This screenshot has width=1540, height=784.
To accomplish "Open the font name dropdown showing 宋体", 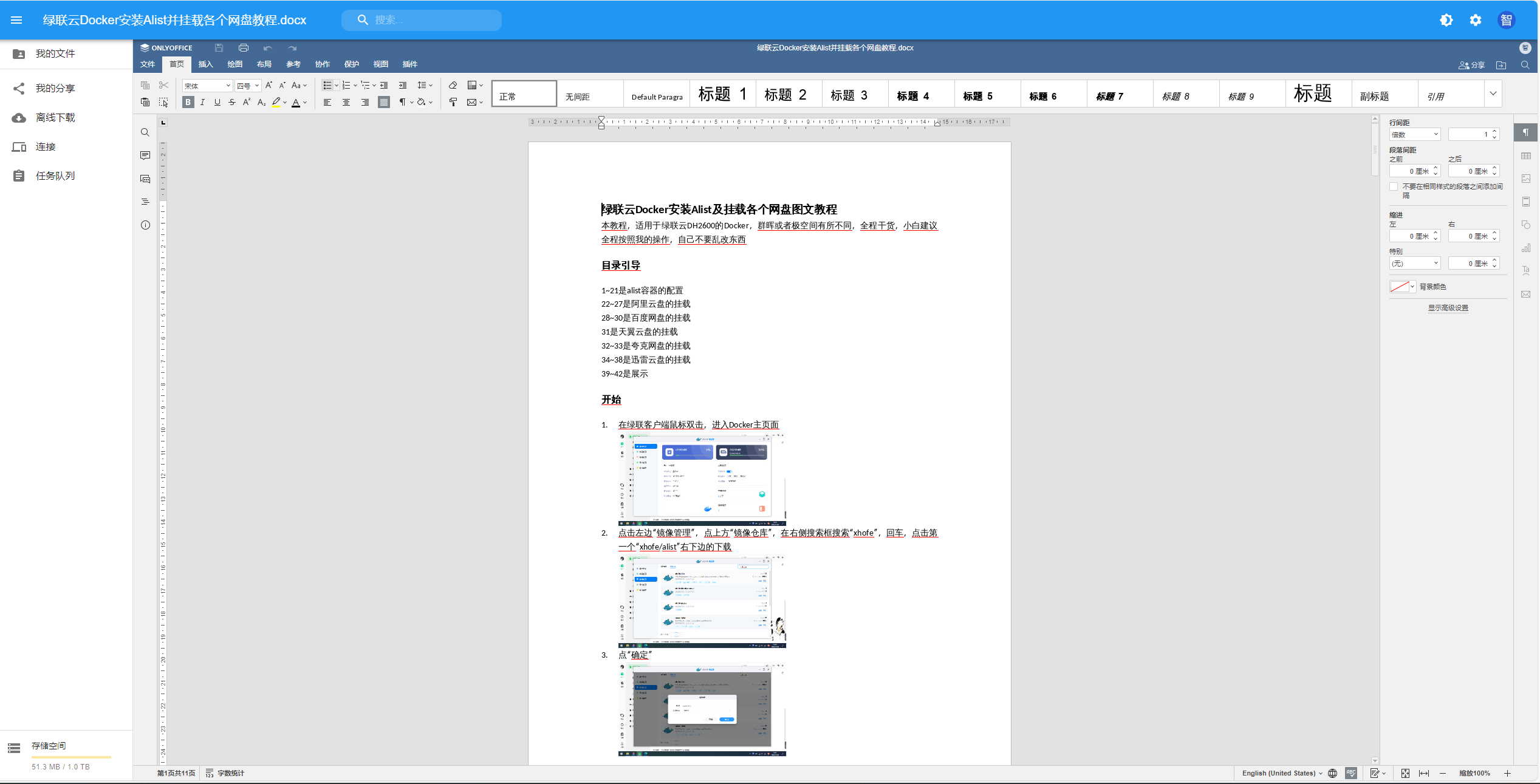I will coord(207,86).
